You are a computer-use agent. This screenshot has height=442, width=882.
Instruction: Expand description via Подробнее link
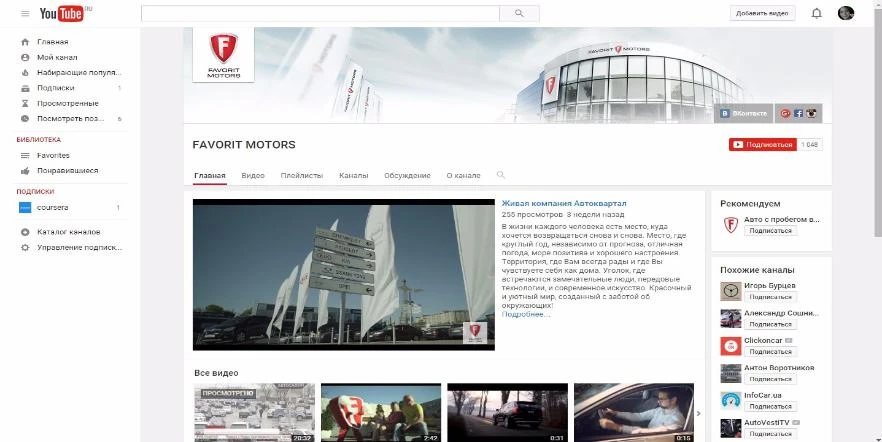tap(525, 314)
